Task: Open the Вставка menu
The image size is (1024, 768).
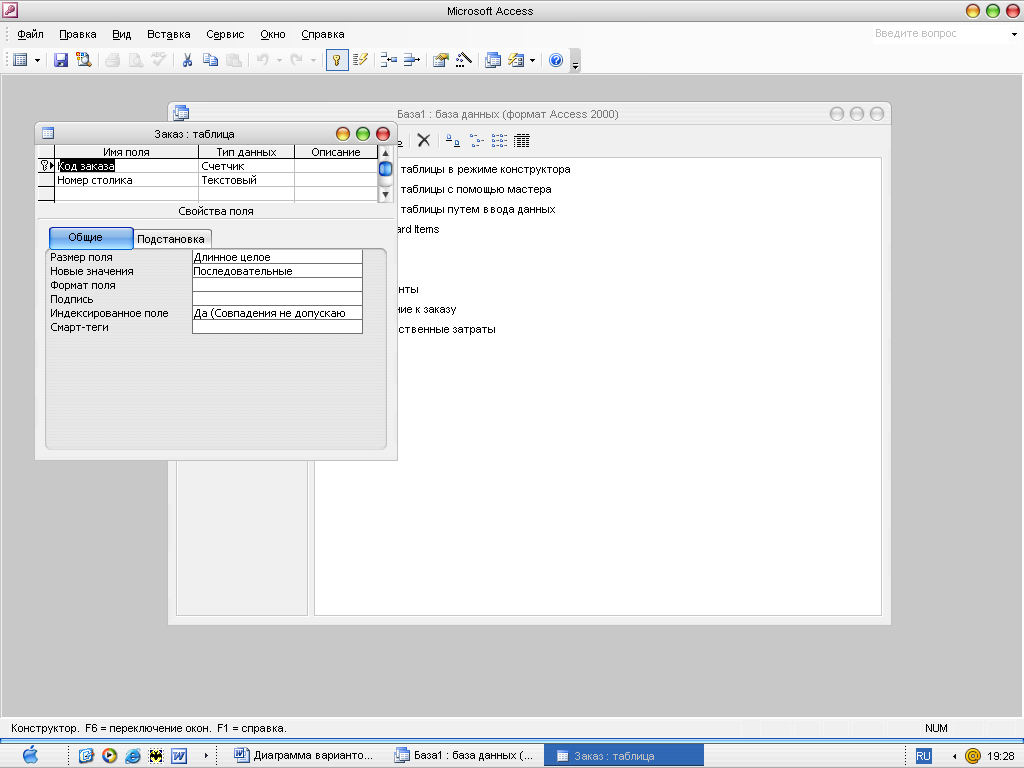Action: click(x=168, y=35)
